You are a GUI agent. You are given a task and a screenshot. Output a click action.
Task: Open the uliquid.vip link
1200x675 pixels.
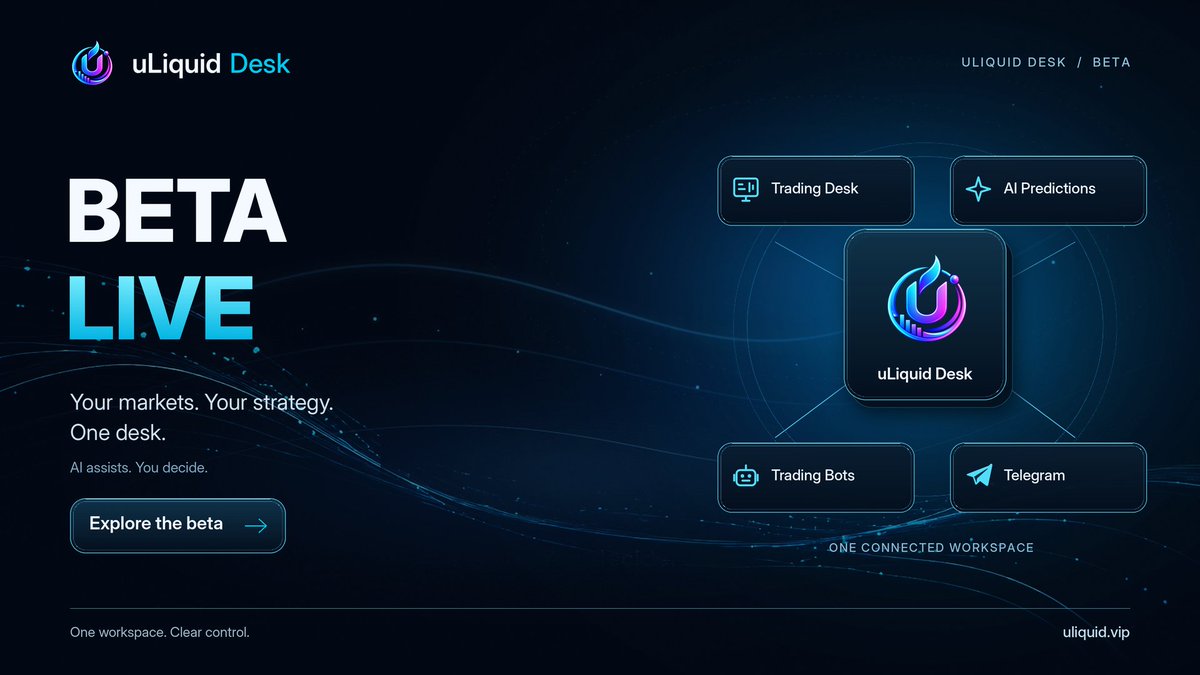1097,633
